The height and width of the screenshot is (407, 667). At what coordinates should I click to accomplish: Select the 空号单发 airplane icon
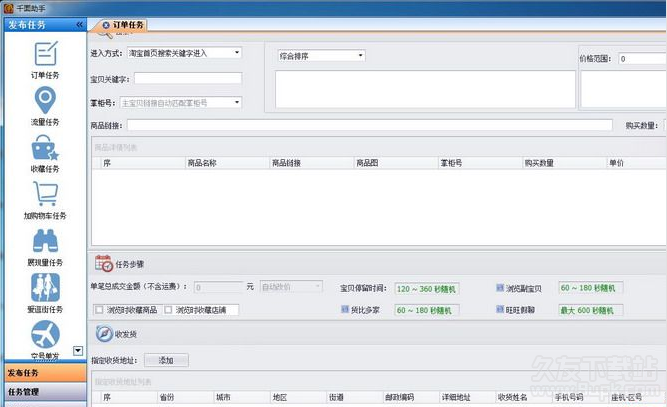(x=45, y=334)
